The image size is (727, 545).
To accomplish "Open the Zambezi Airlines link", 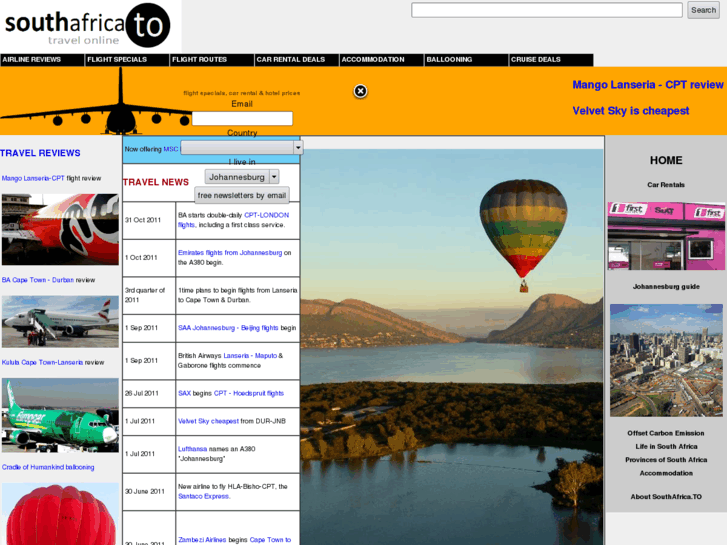I will click(202, 540).
